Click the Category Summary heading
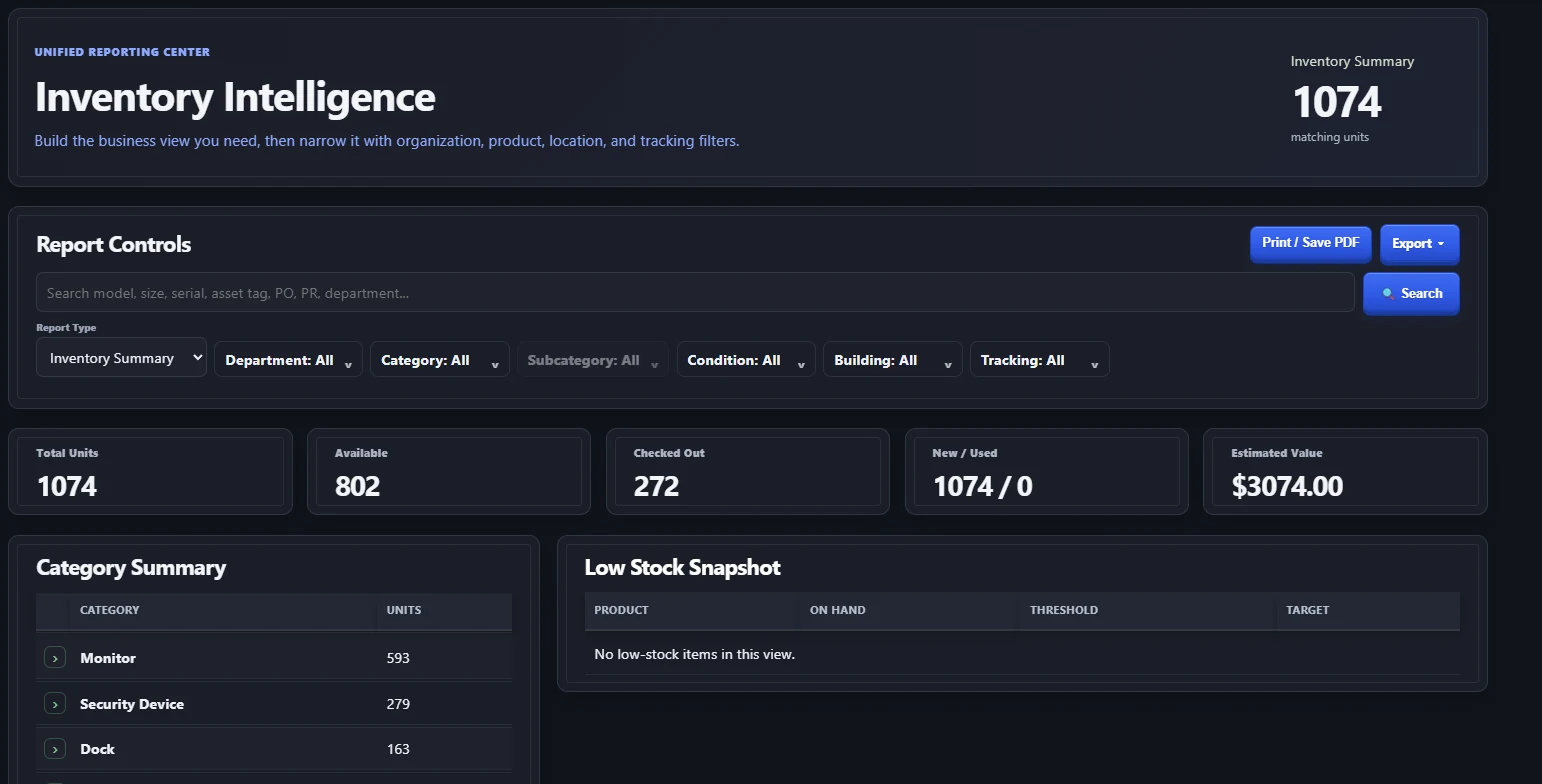 [x=131, y=568]
